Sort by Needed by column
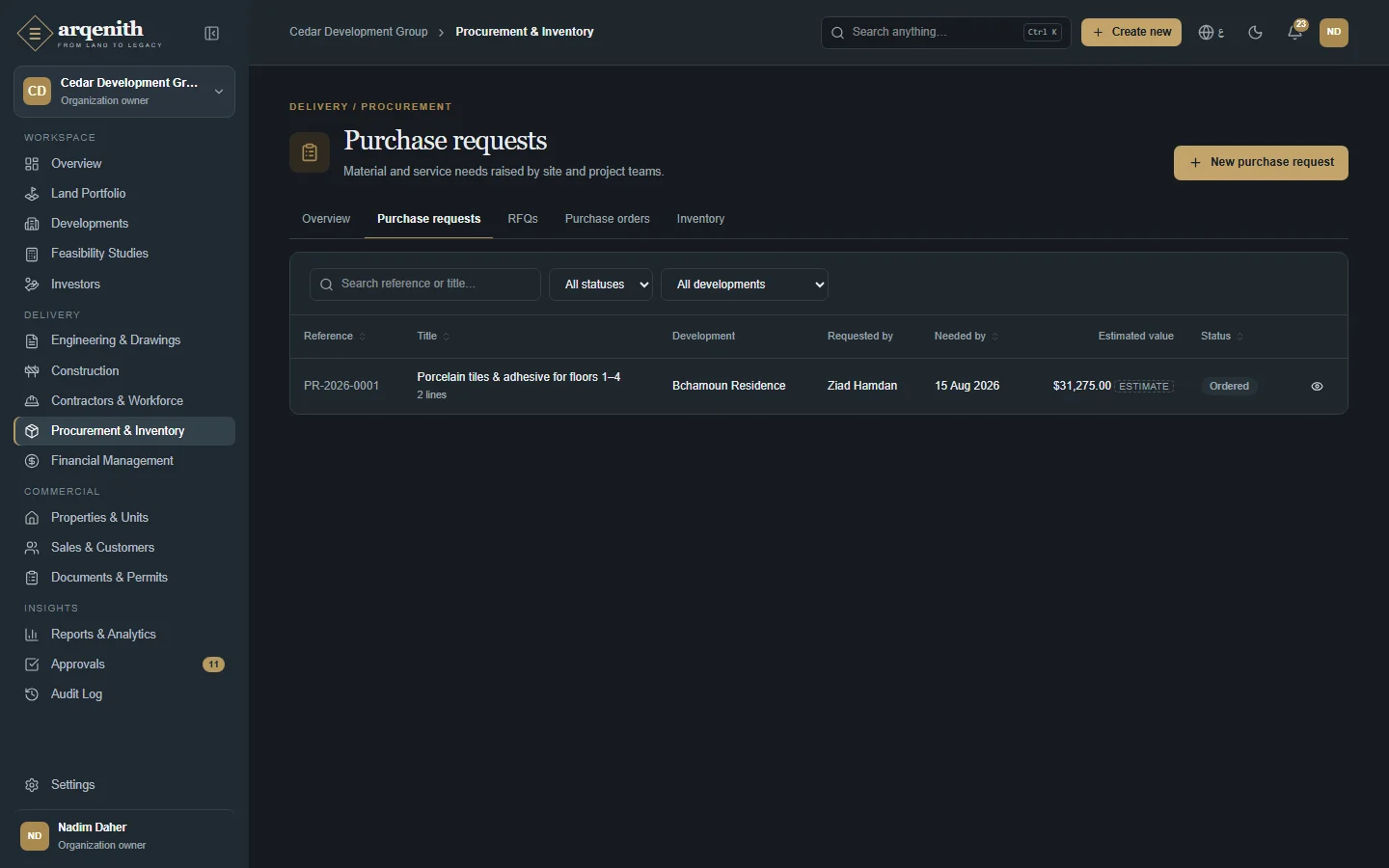 967,337
